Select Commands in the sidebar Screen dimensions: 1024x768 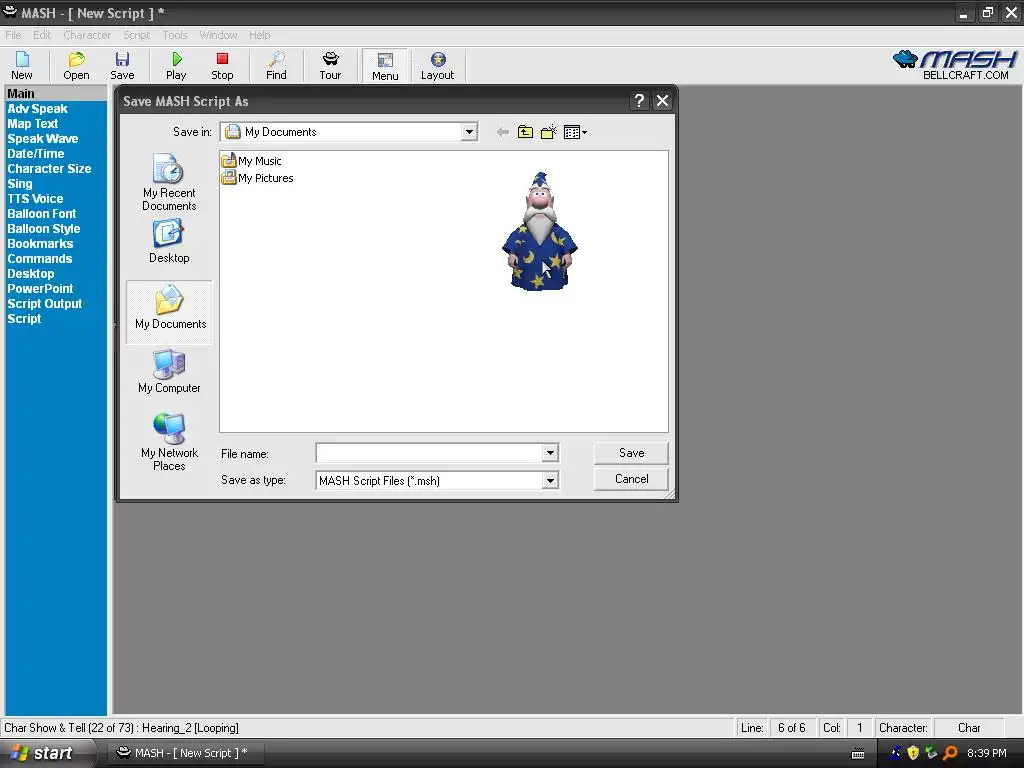pyautogui.click(x=39, y=259)
